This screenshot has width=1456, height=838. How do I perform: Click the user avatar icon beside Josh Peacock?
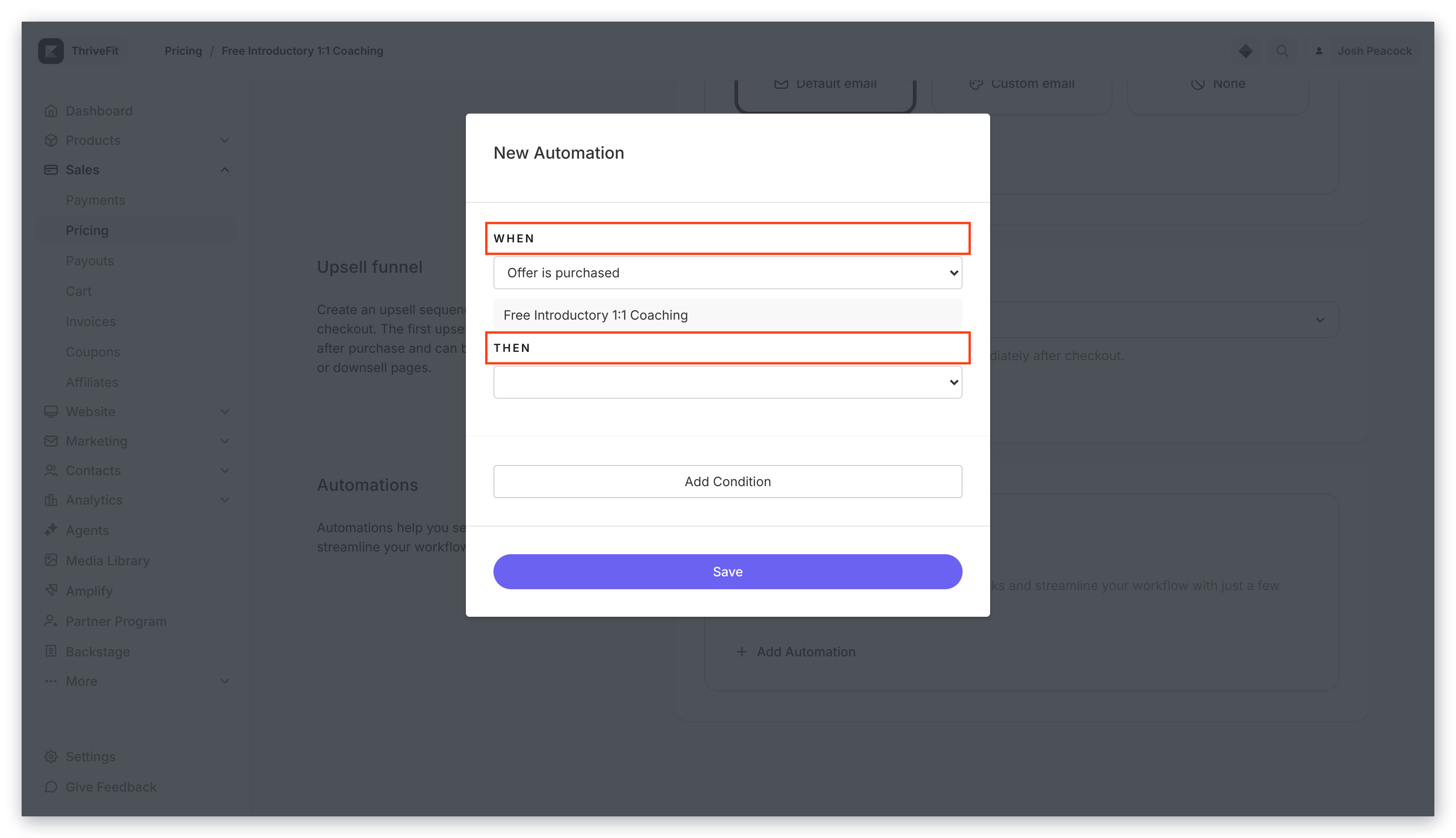point(1318,51)
